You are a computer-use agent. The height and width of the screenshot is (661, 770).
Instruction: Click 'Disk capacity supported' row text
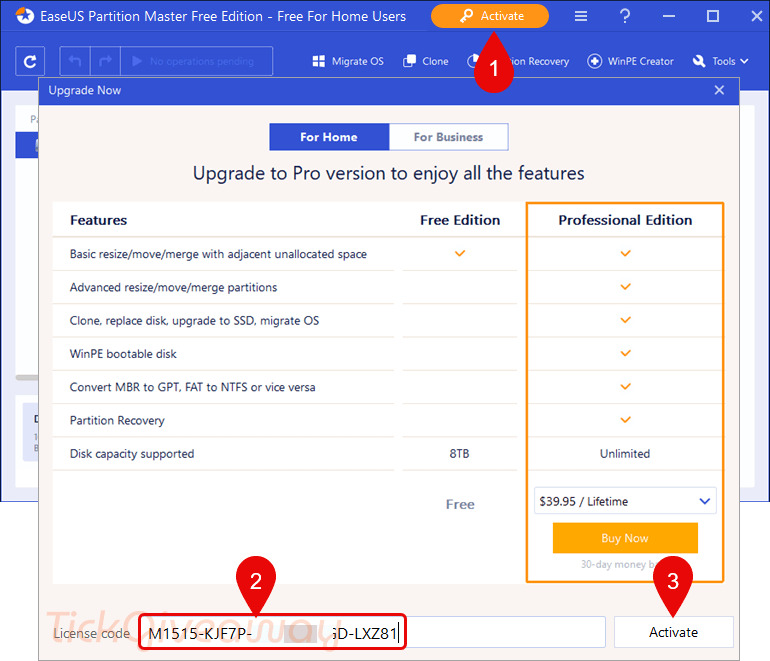pos(132,454)
